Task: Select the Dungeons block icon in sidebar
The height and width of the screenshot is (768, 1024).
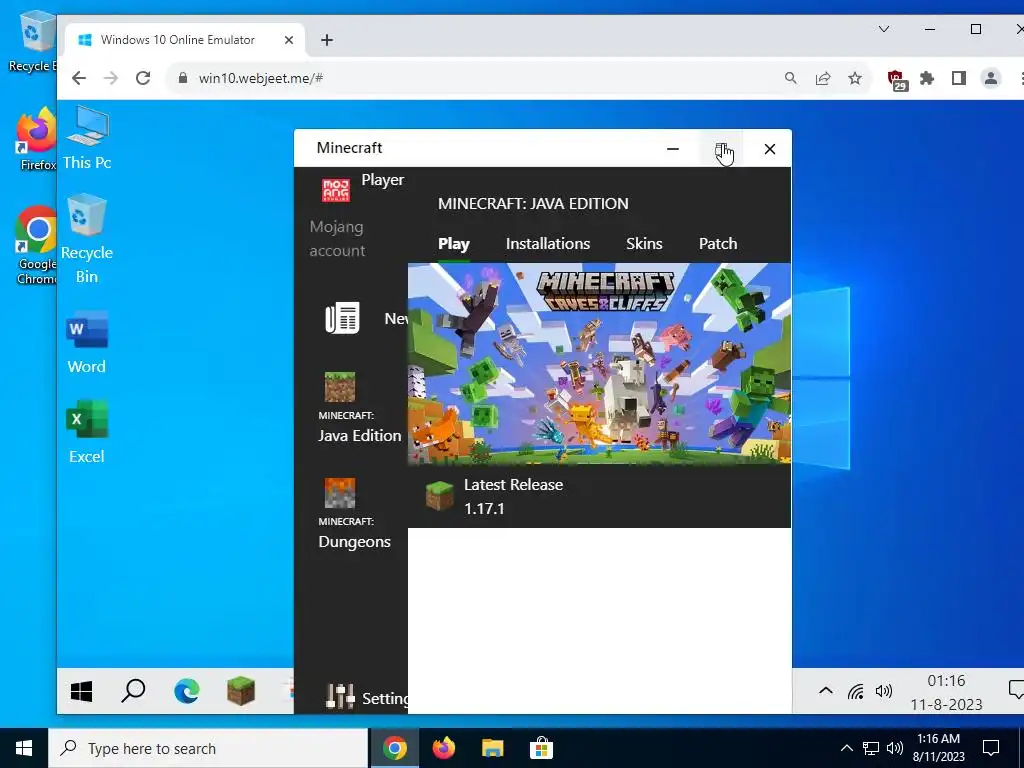Action: tap(340, 493)
